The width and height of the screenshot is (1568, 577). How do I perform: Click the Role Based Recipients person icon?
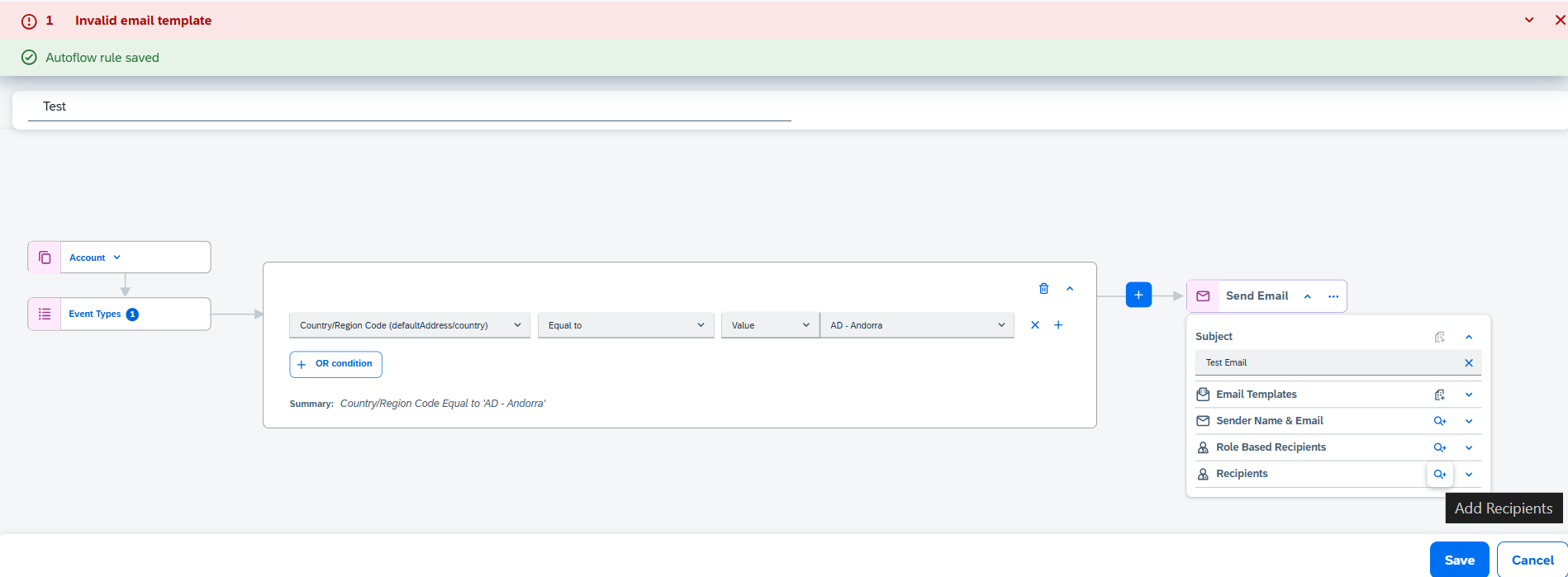(1203, 447)
